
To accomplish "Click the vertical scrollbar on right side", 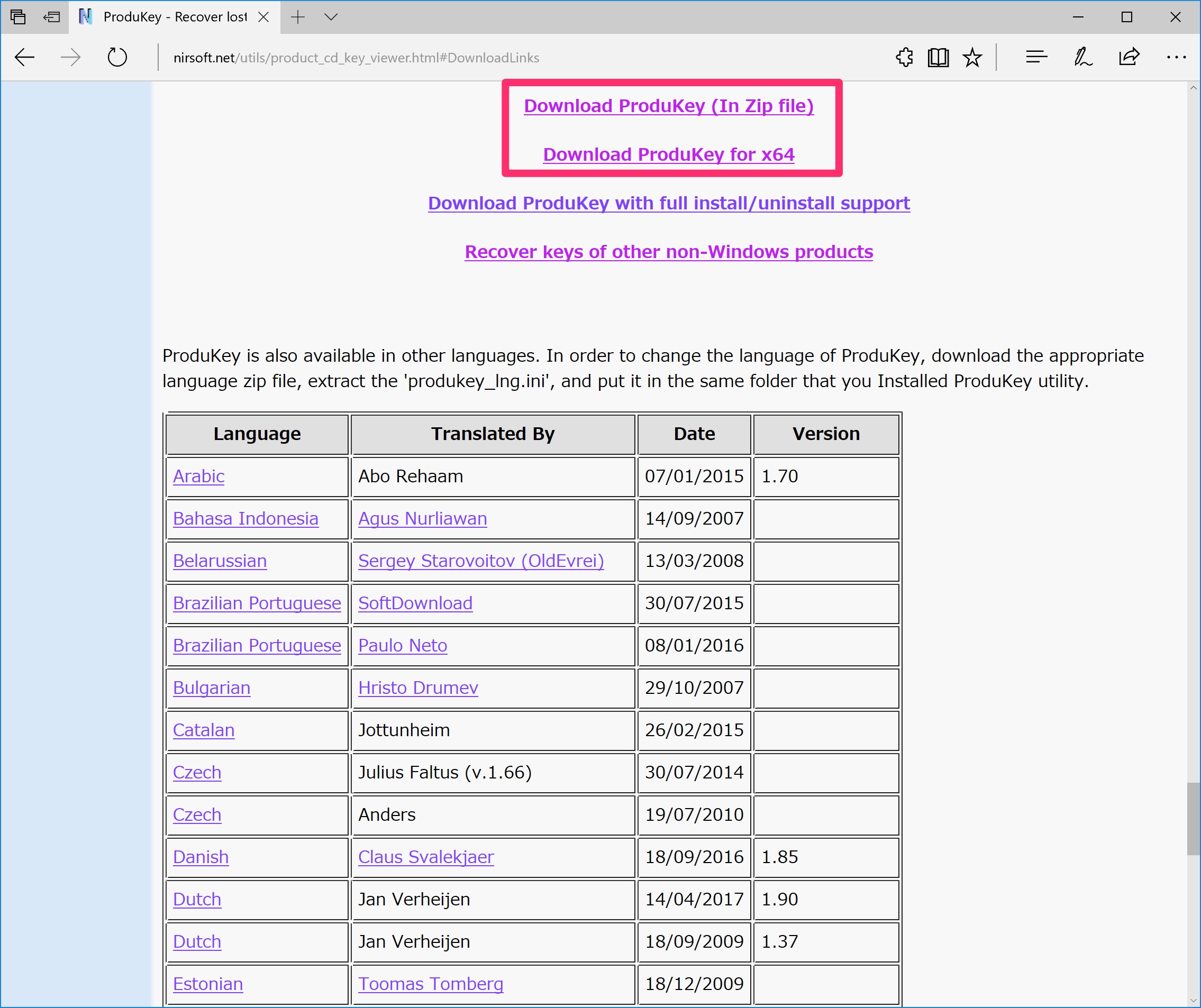I will coord(1192,809).
